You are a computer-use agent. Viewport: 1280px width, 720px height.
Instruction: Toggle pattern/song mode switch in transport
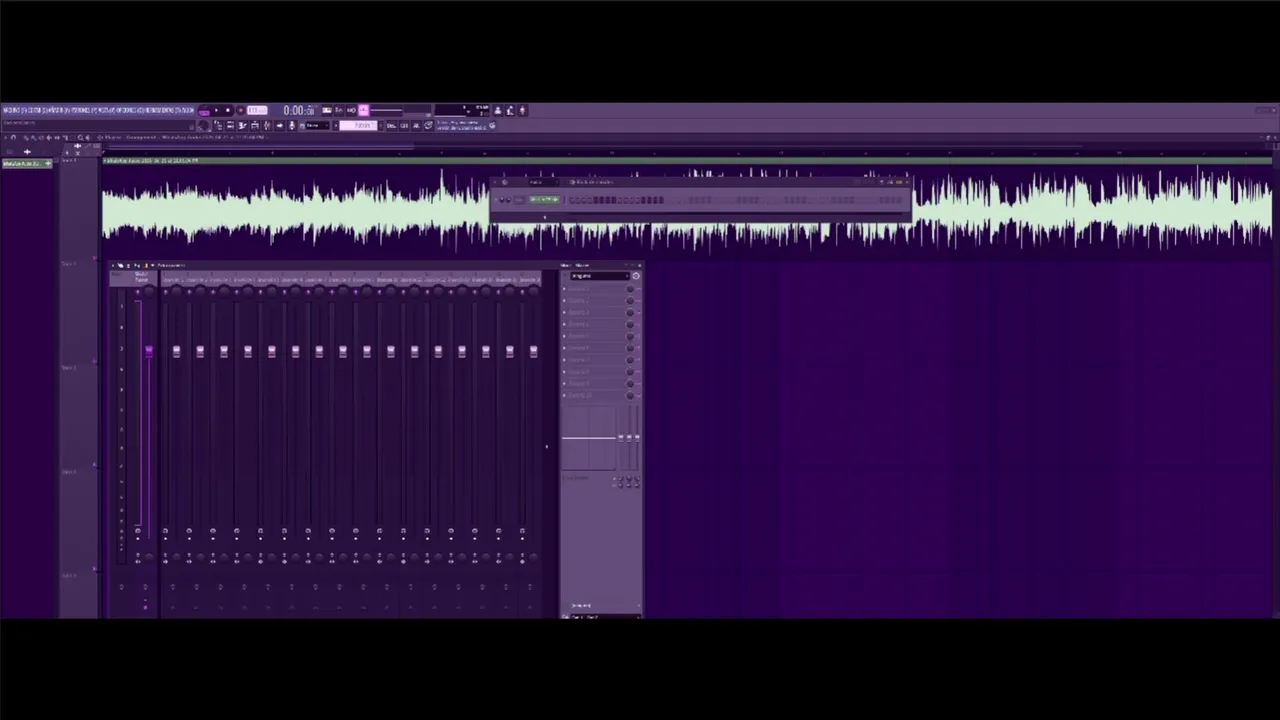click(204, 110)
